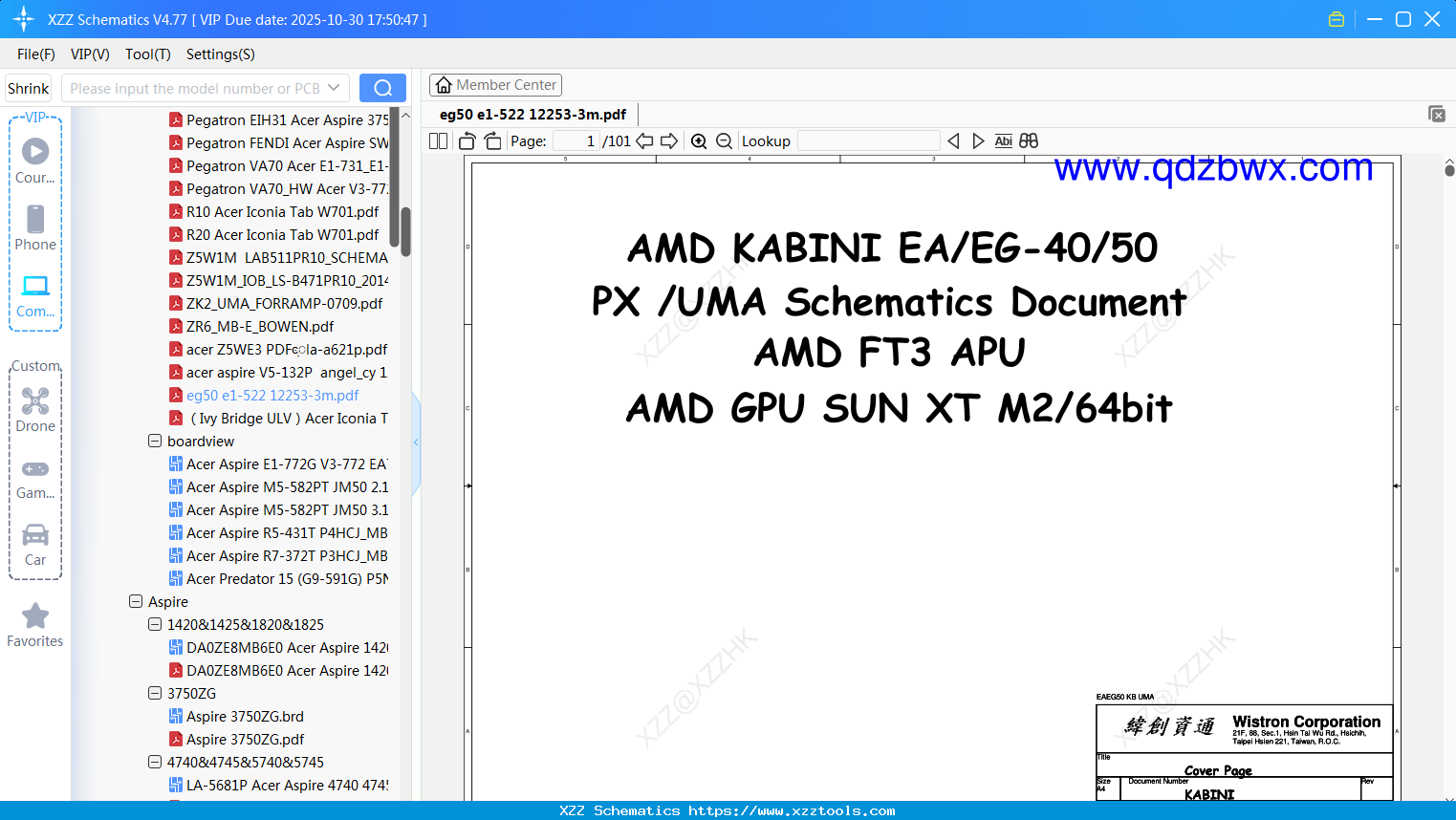Collapse the boardview folder

155,442
